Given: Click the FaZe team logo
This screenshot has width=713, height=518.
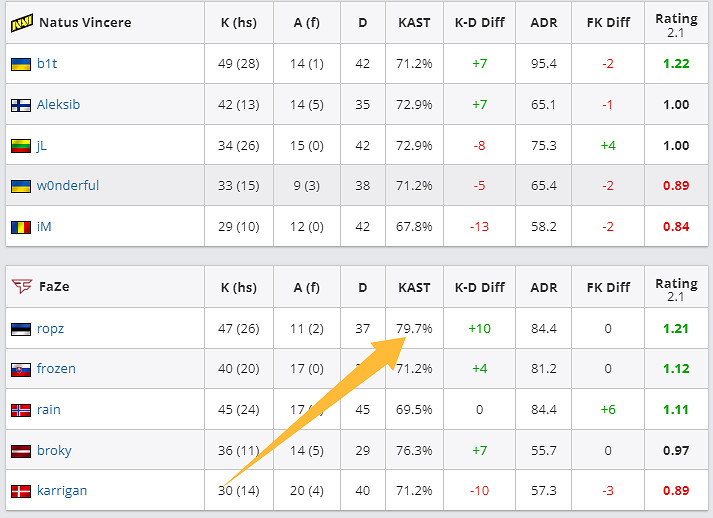Looking at the screenshot, I should tap(22, 287).
